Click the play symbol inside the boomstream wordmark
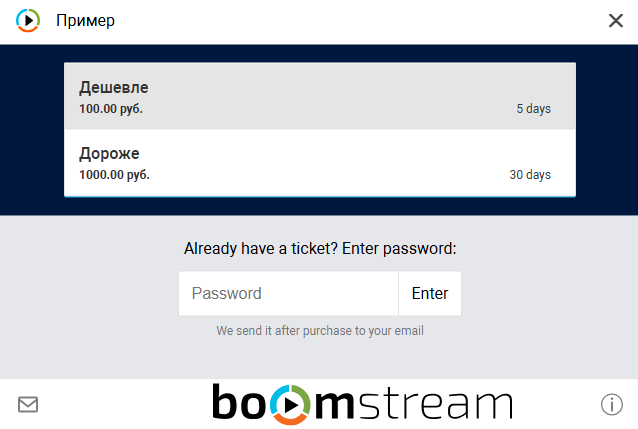This screenshot has width=638, height=429. (x=290, y=405)
